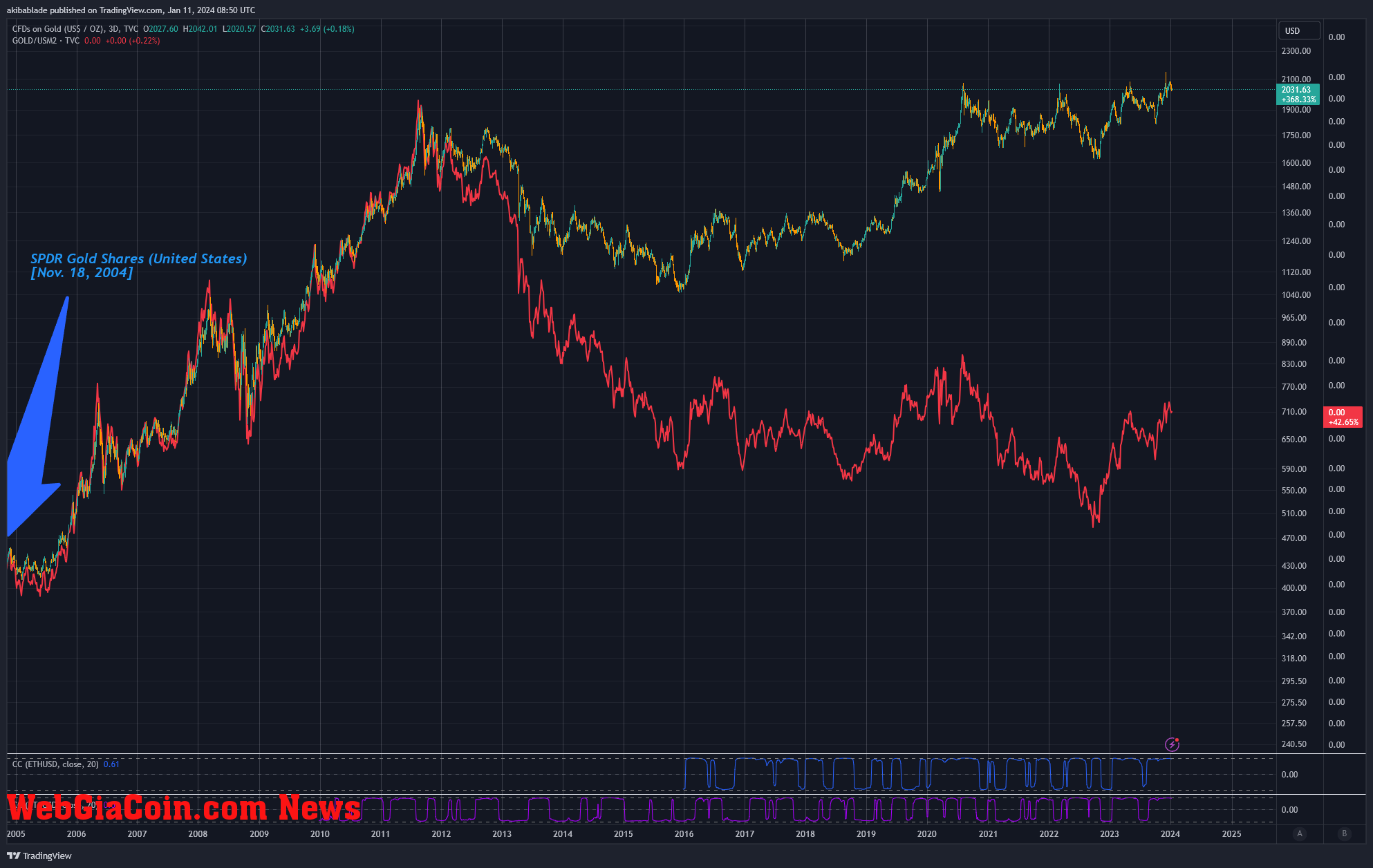Click the H2042.01 high value in legend
This screenshot has height=868, width=1373.
[200, 29]
